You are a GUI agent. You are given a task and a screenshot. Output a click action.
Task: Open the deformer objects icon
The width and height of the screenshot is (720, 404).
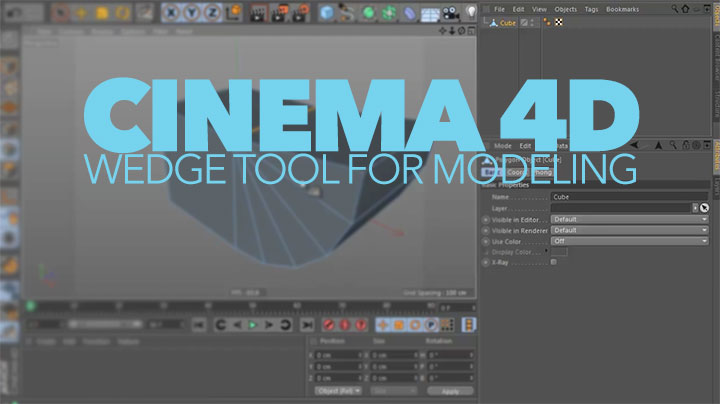pos(409,13)
